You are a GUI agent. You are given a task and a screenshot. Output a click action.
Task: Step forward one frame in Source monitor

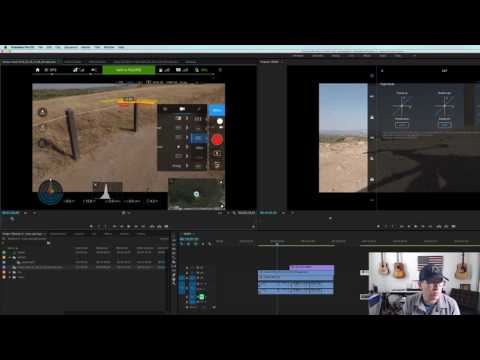point(136,226)
